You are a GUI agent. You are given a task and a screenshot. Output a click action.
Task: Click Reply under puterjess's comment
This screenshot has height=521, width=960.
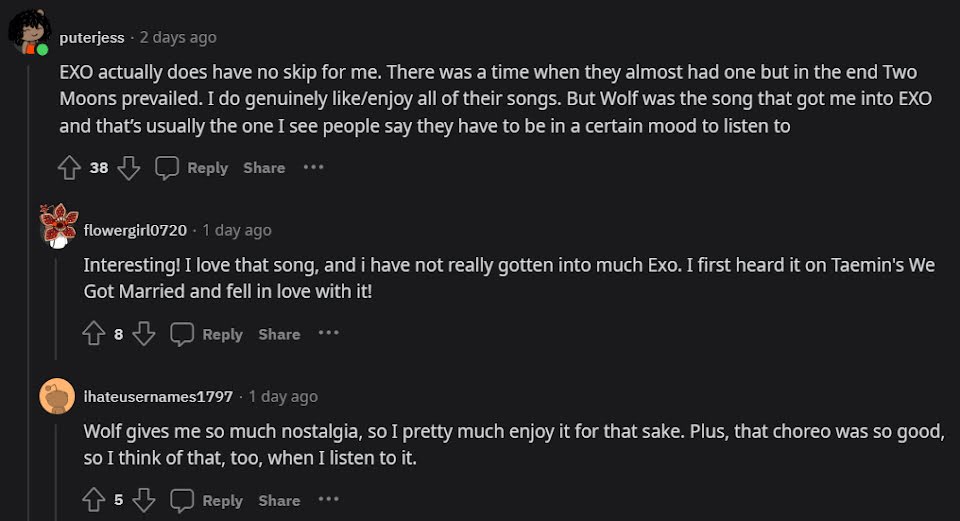pos(192,168)
